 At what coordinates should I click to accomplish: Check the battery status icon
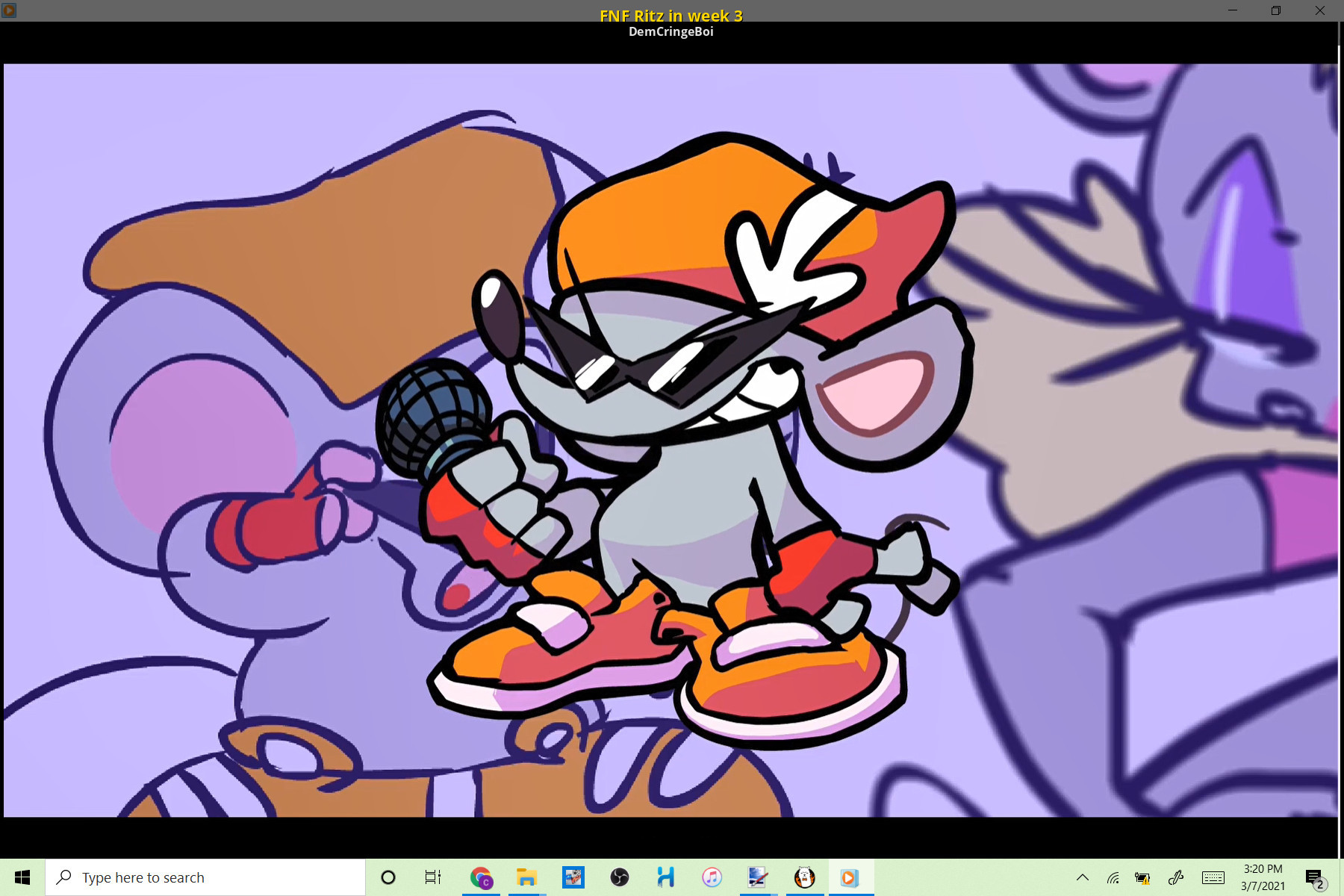tap(1142, 878)
